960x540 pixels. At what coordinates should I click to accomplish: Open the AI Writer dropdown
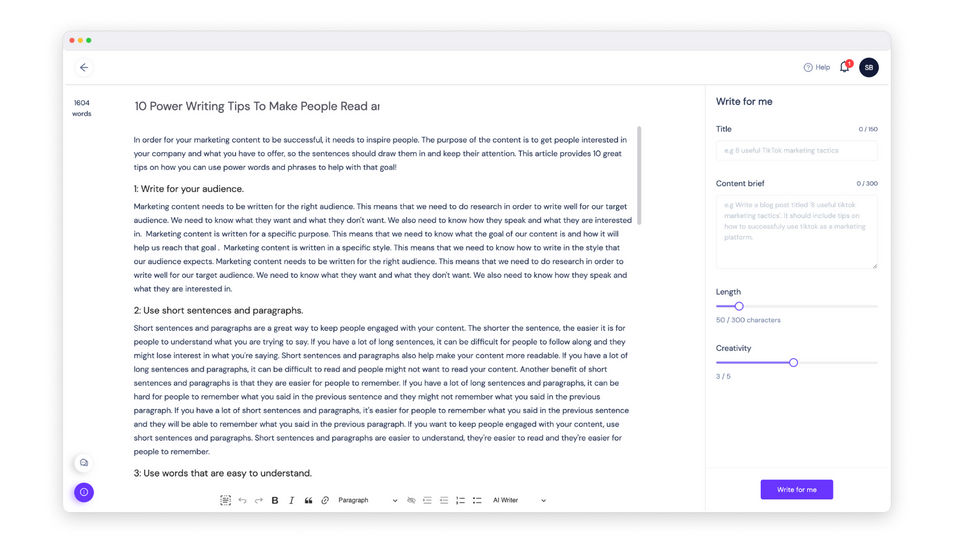tap(519, 500)
